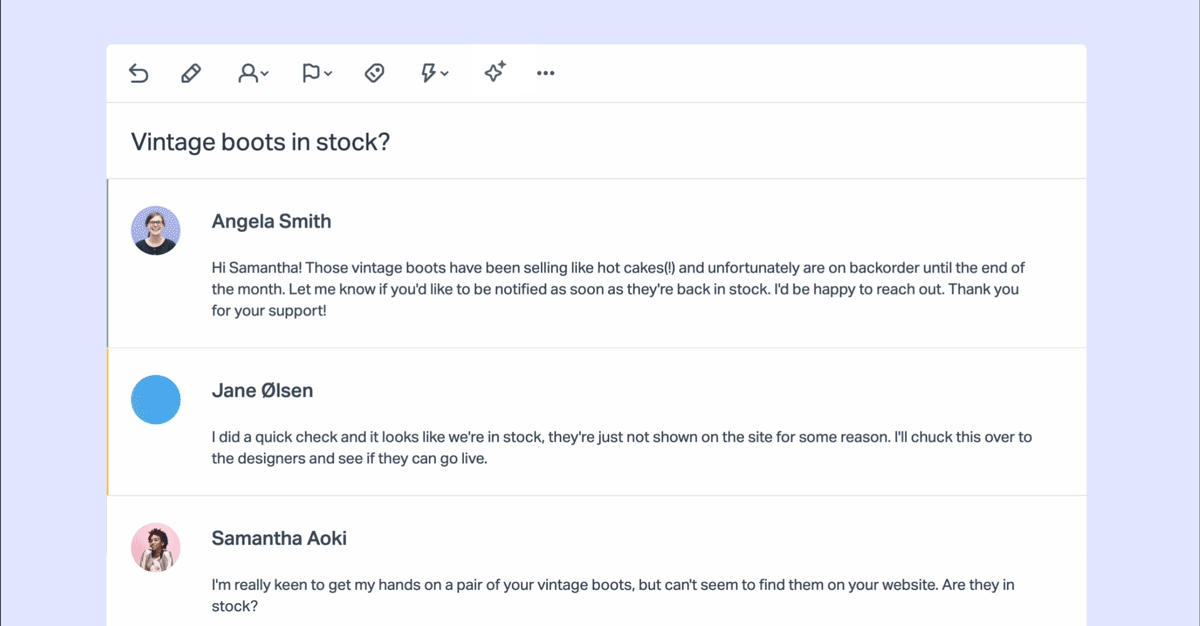This screenshot has width=1200, height=626.
Task: Open the more options ellipsis menu
Action: tap(545, 73)
